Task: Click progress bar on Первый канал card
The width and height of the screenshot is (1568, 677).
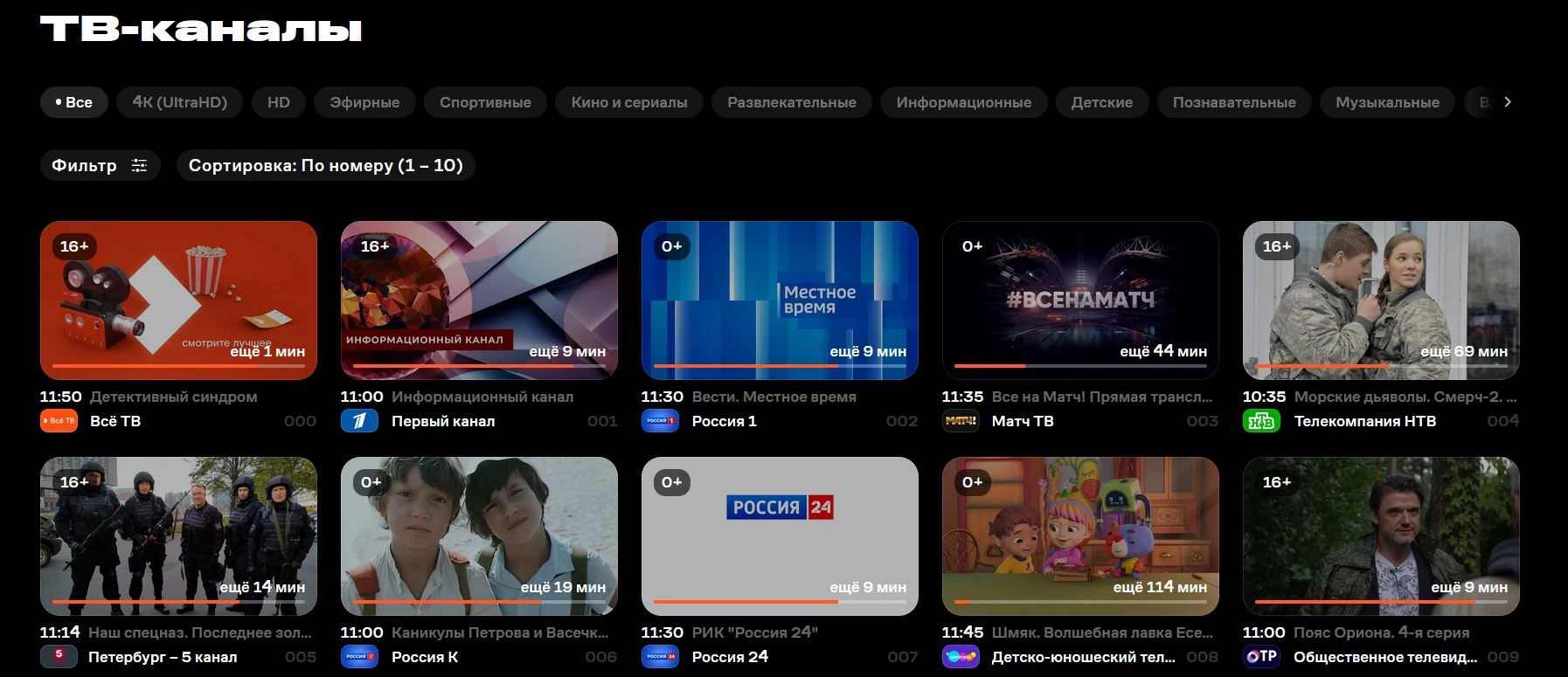Action: (479, 366)
